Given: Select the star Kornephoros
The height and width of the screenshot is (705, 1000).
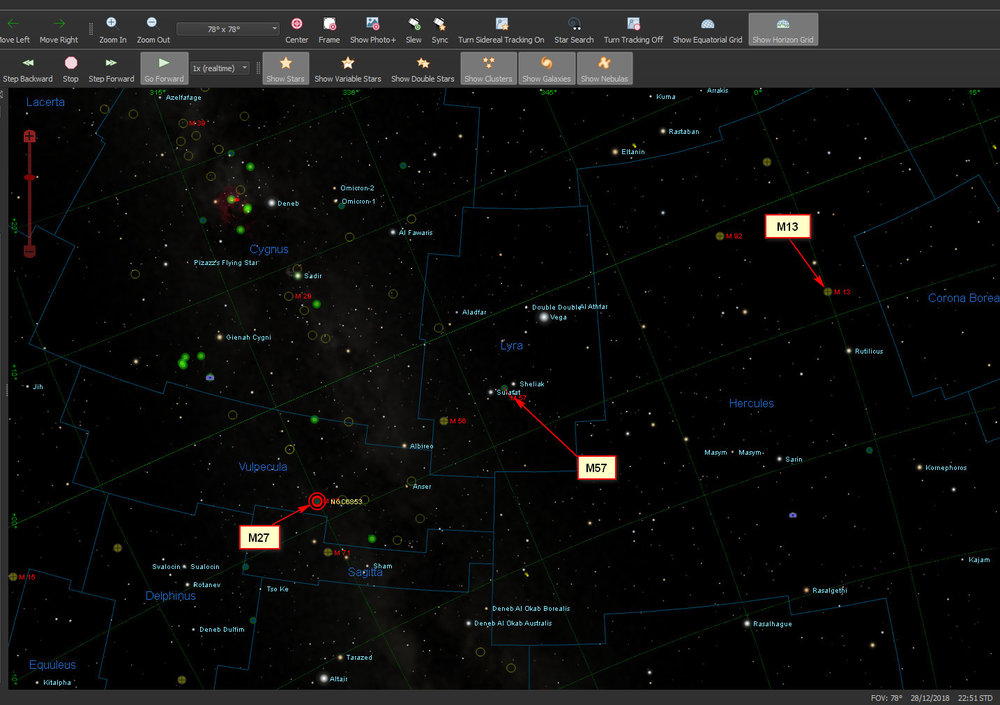Looking at the screenshot, I should coord(919,468).
